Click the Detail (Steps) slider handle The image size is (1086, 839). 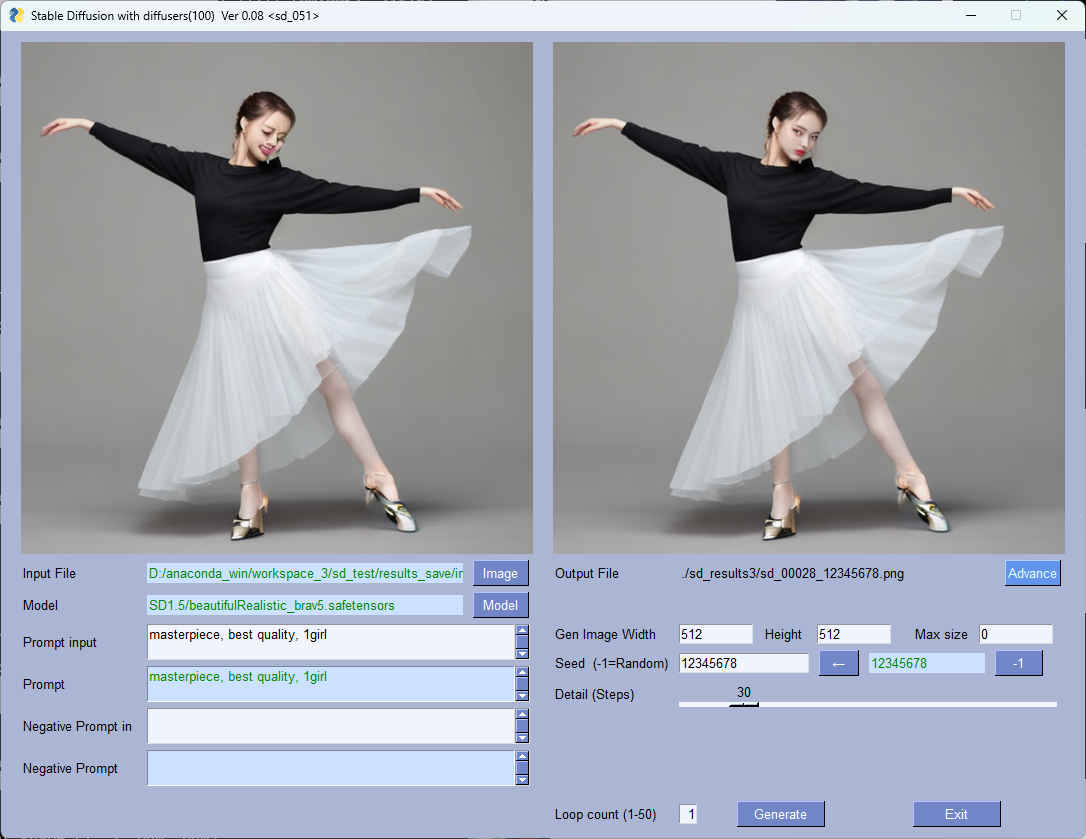coord(743,704)
